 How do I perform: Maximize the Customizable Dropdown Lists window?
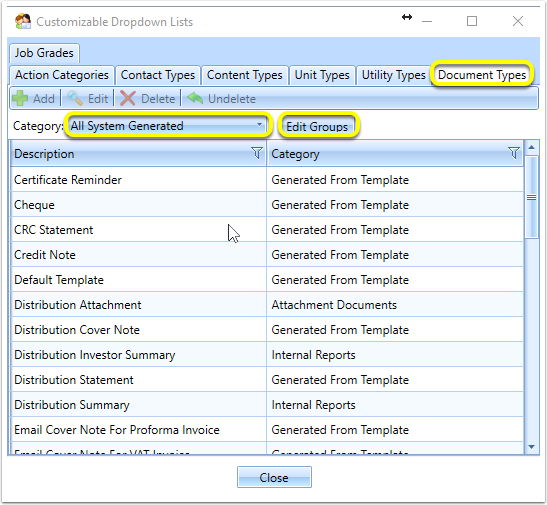pyautogui.click(x=472, y=21)
